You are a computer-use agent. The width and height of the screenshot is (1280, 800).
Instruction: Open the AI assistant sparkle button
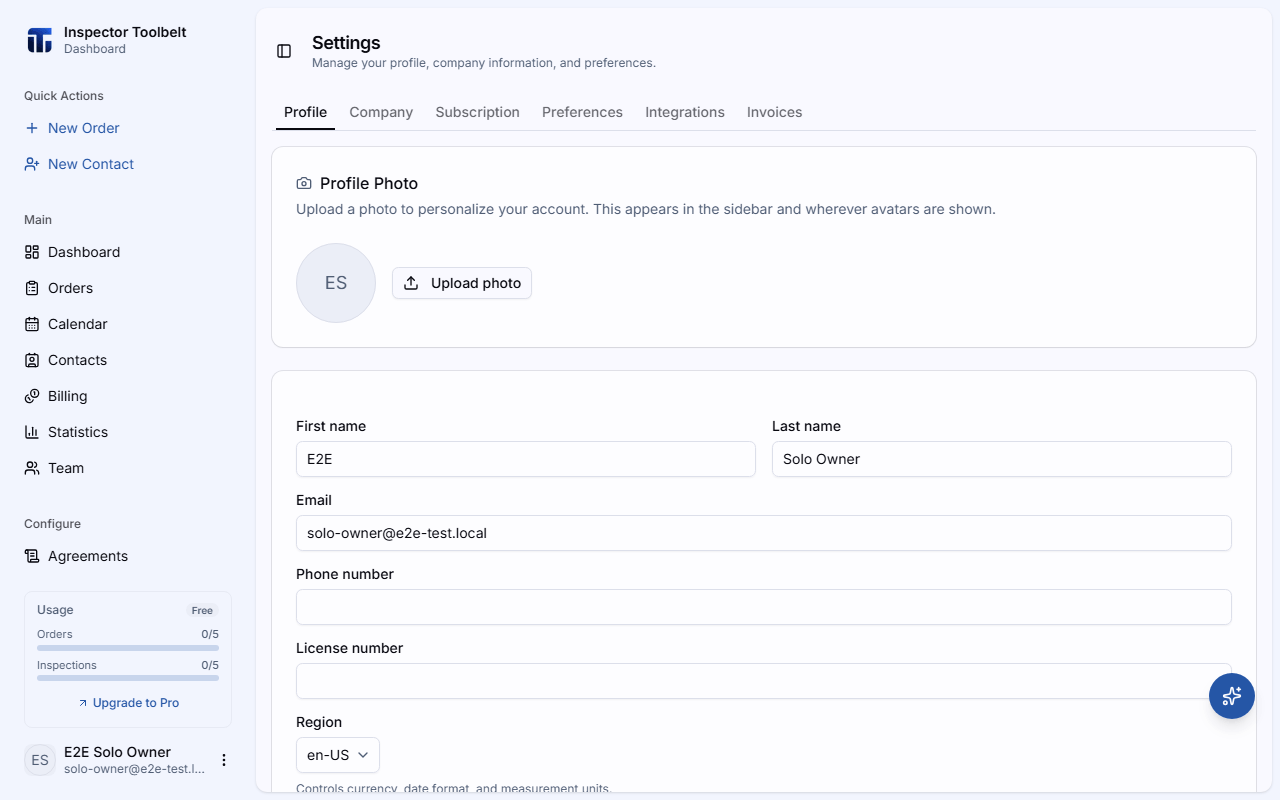coord(1232,696)
